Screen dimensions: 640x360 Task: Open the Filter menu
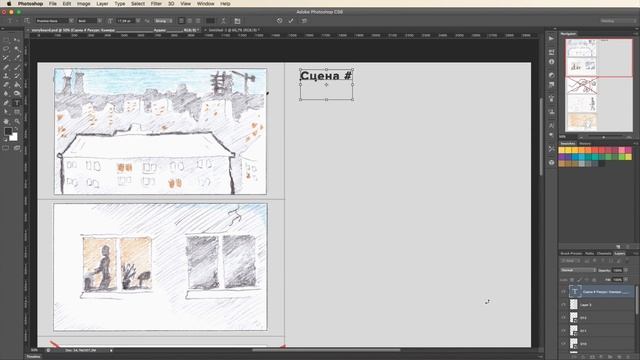coord(156,4)
